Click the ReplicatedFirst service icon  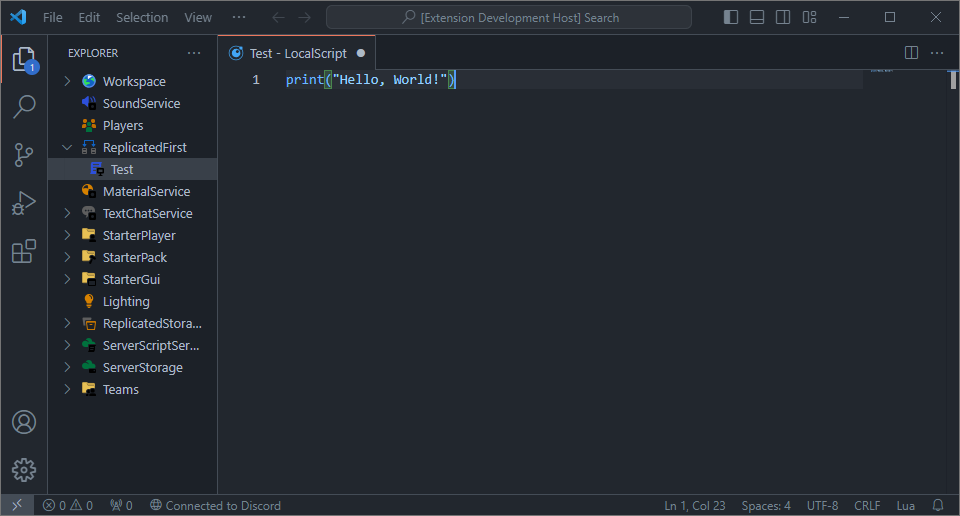point(89,147)
